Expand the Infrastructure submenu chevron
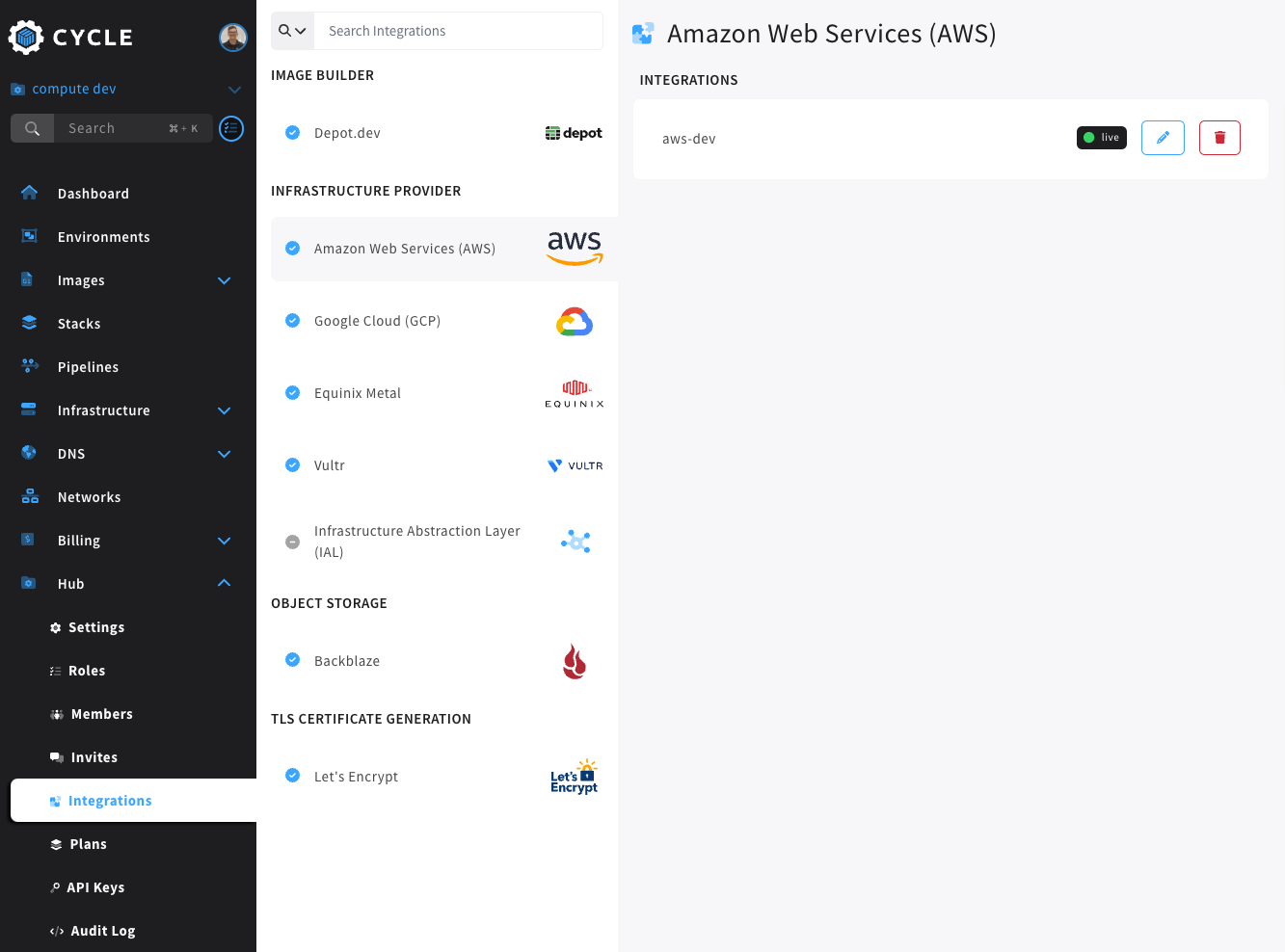Image resolution: width=1285 pixels, height=952 pixels. tap(225, 410)
